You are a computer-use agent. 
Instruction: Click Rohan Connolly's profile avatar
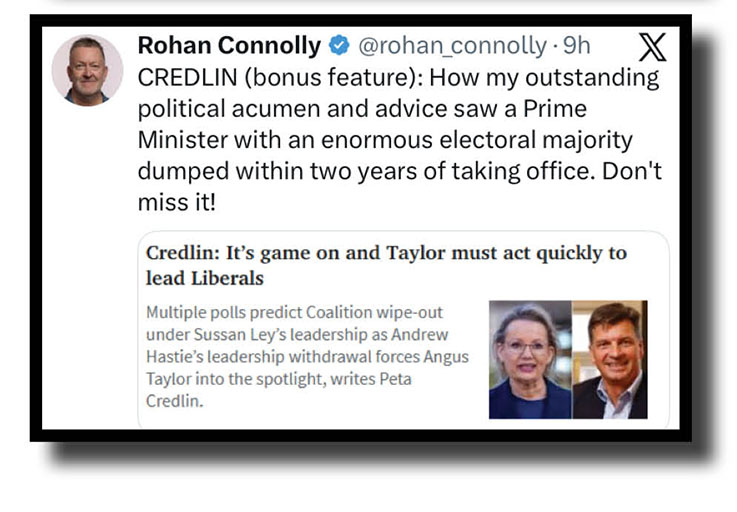click(87, 70)
